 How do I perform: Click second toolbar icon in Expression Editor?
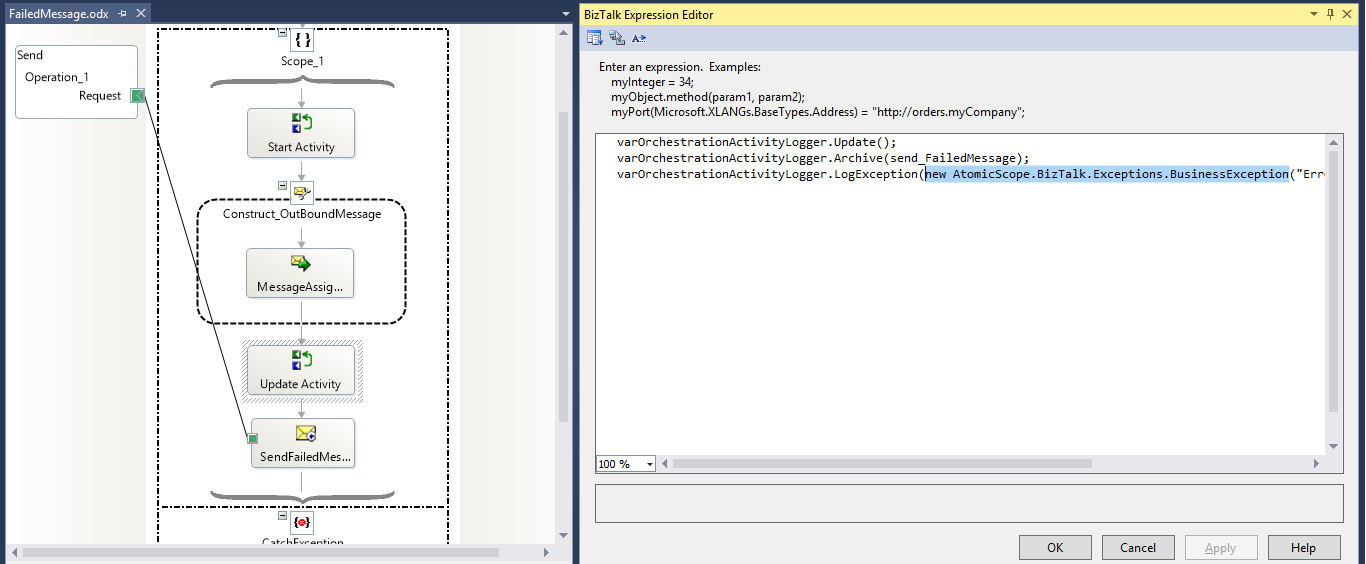617,38
